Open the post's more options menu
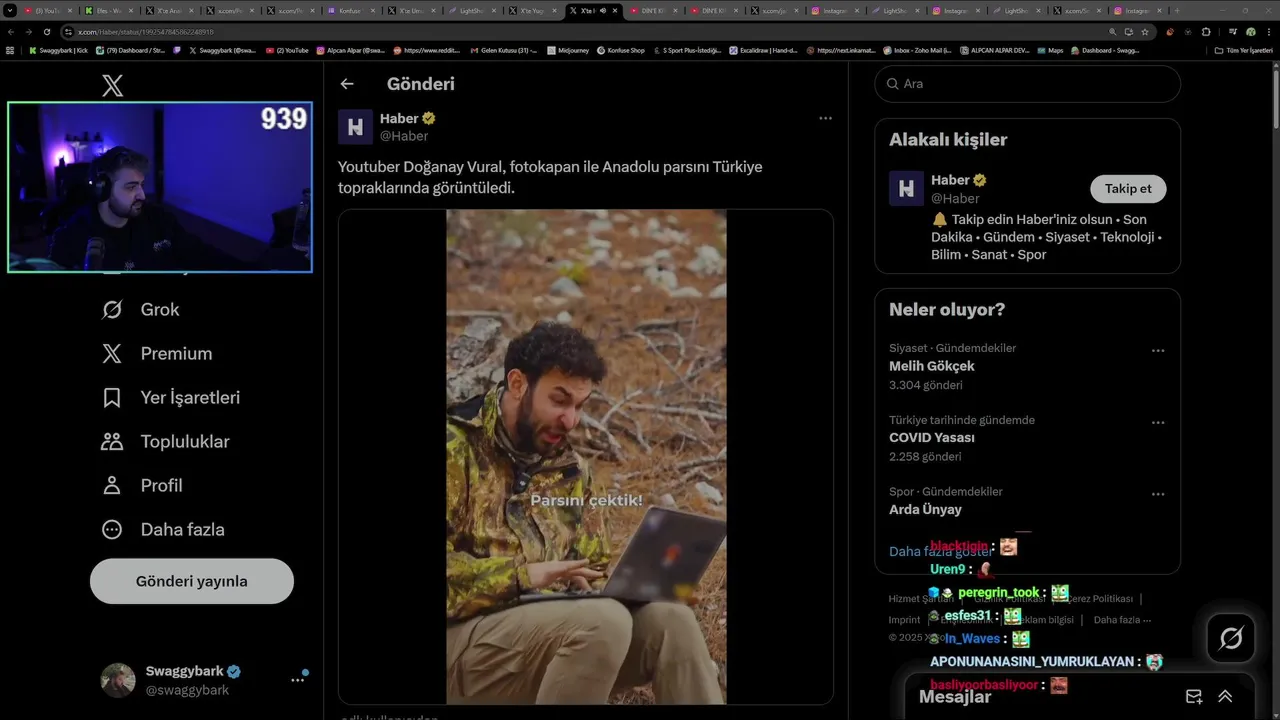The height and width of the screenshot is (720, 1280). 825,118
